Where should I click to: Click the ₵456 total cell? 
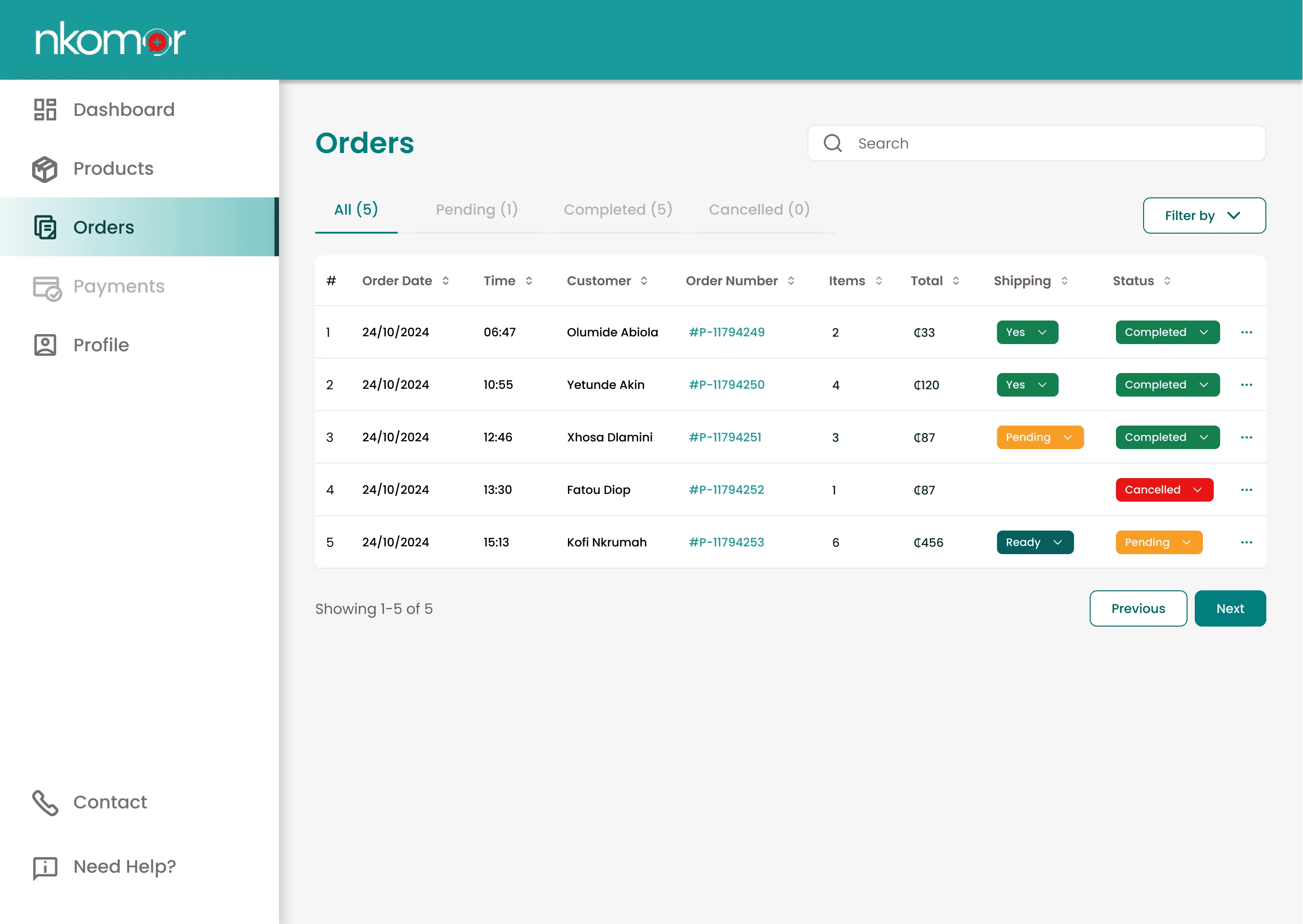pyautogui.click(x=928, y=543)
